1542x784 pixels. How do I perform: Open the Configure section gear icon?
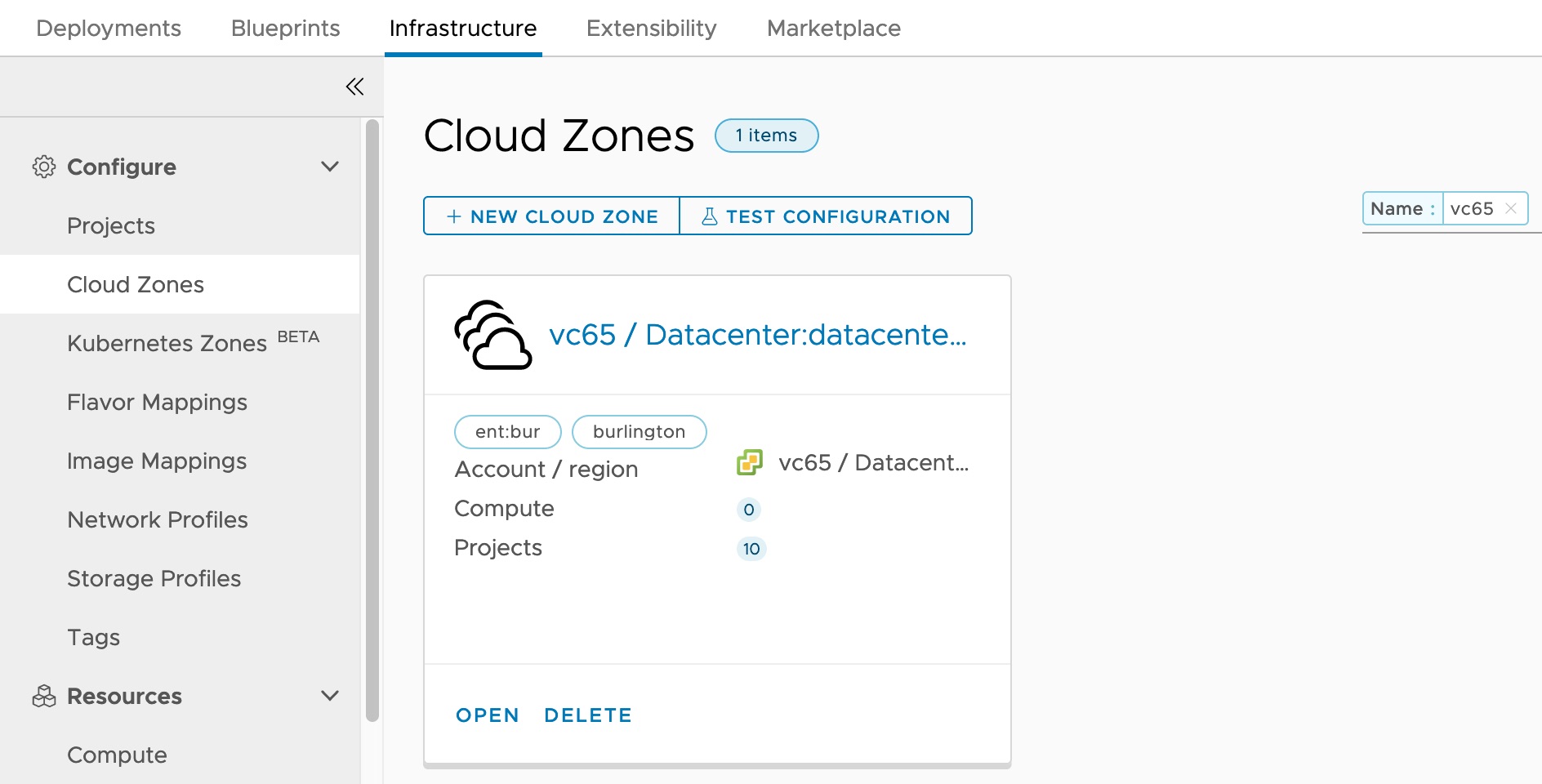click(x=42, y=167)
